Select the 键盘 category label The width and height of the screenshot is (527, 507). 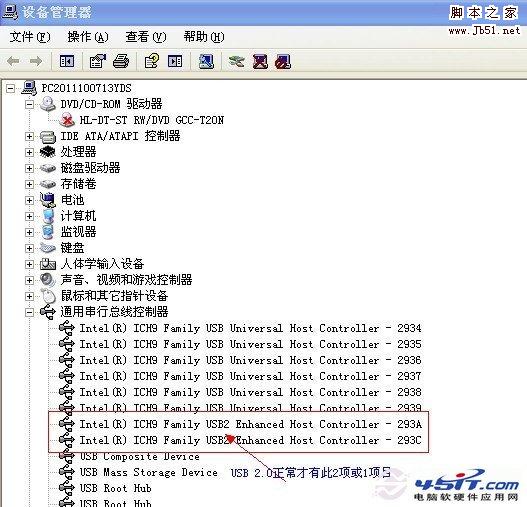[x=72, y=248]
